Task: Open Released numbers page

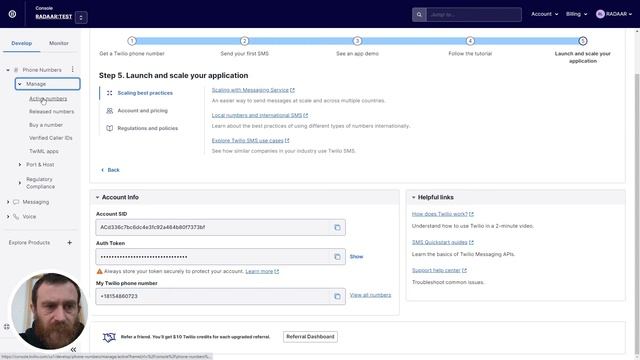Action: (x=51, y=111)
